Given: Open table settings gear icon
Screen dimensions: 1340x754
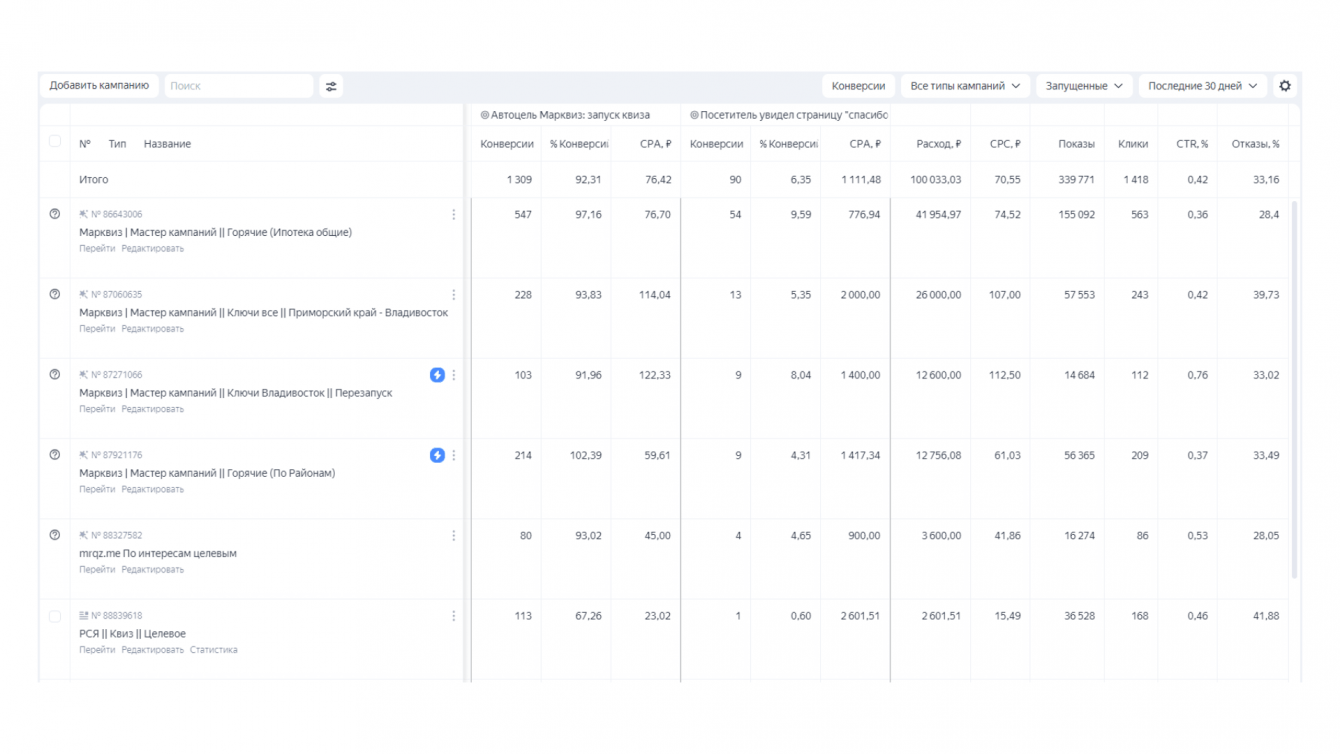Looking at the screenshot, I should 1285,86.
